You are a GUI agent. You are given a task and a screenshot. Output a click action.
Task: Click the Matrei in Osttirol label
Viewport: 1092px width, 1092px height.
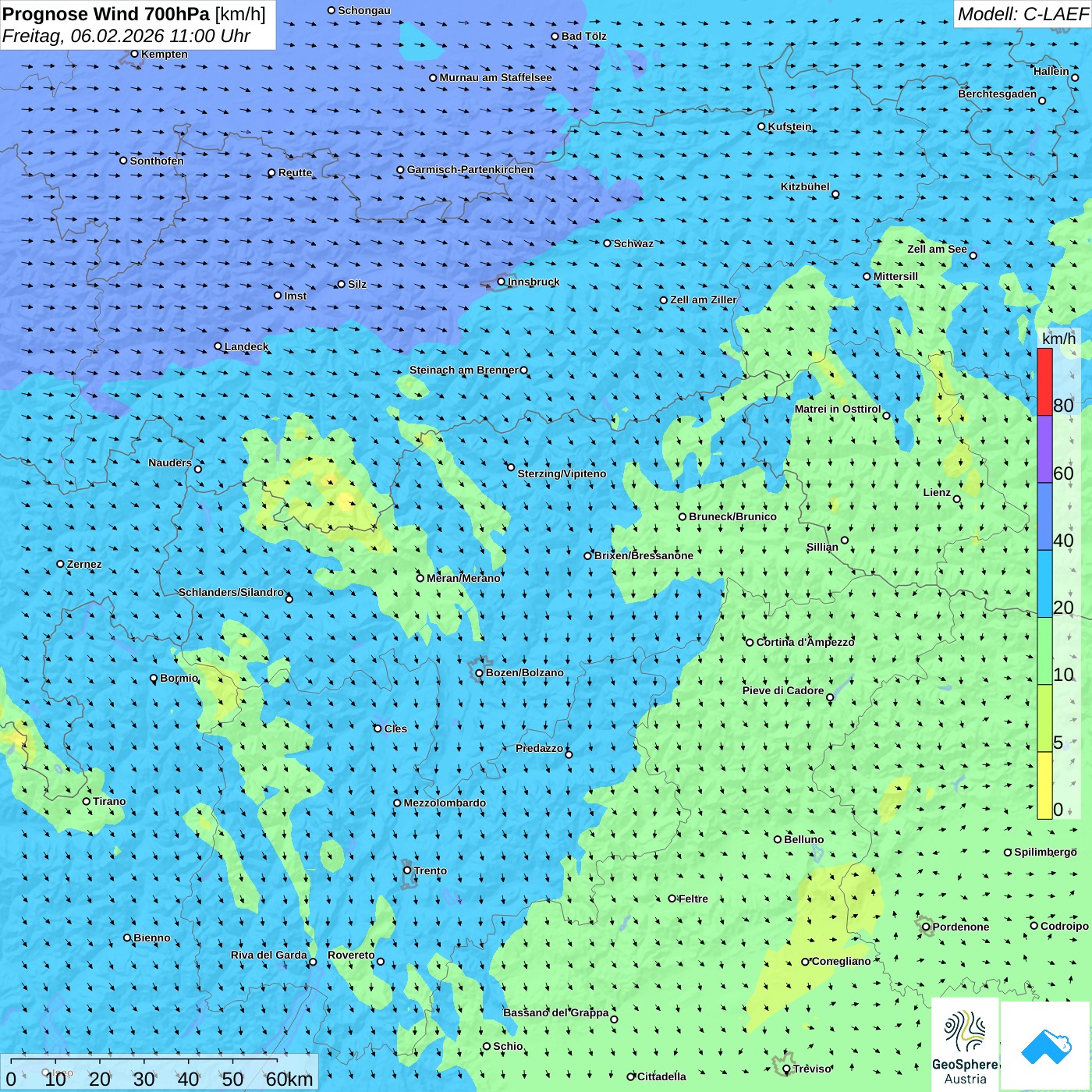pos(838,409)
